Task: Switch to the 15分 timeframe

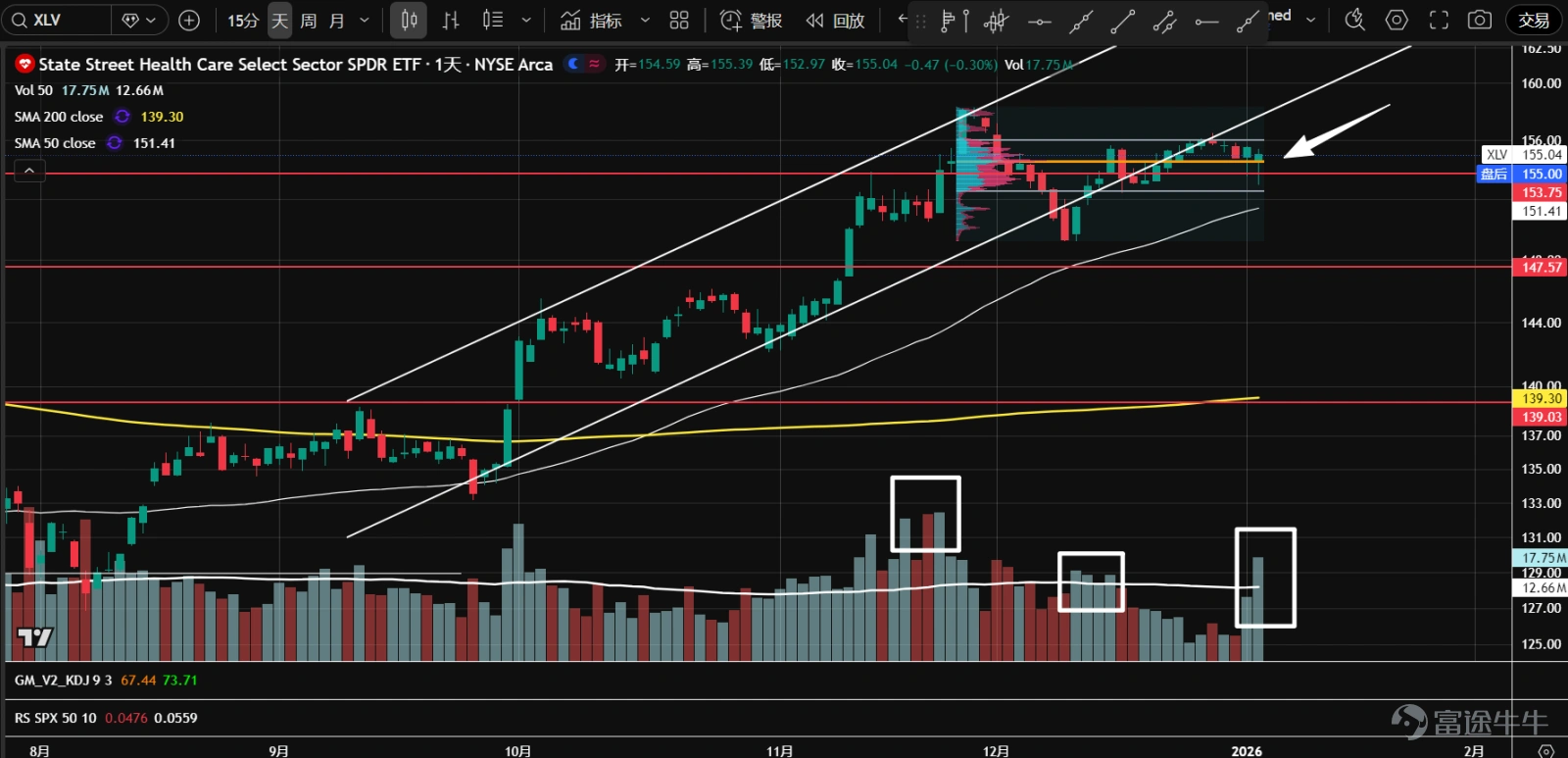Action: (243, 21)
